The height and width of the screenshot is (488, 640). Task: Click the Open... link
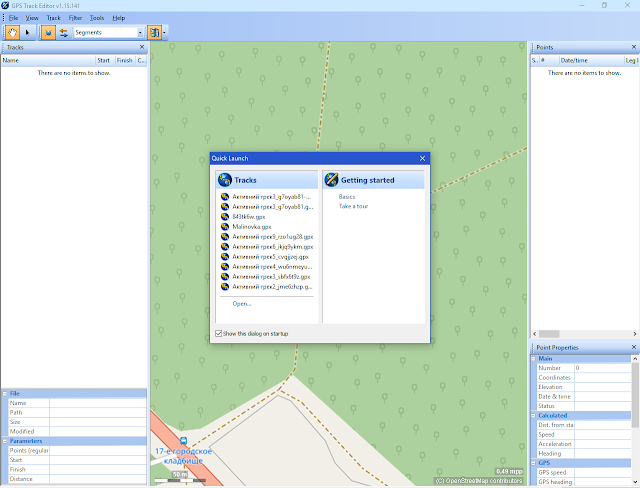(x=242, y=304)
